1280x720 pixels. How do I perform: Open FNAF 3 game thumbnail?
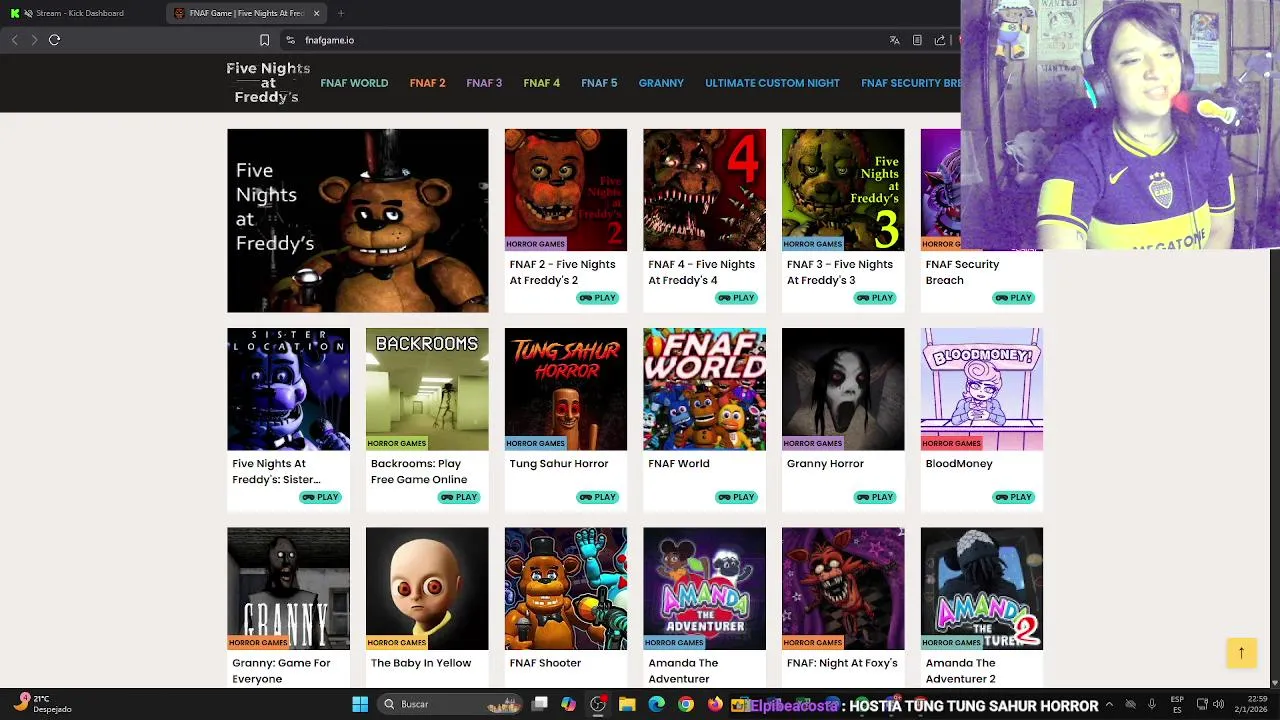pos(843,190)
